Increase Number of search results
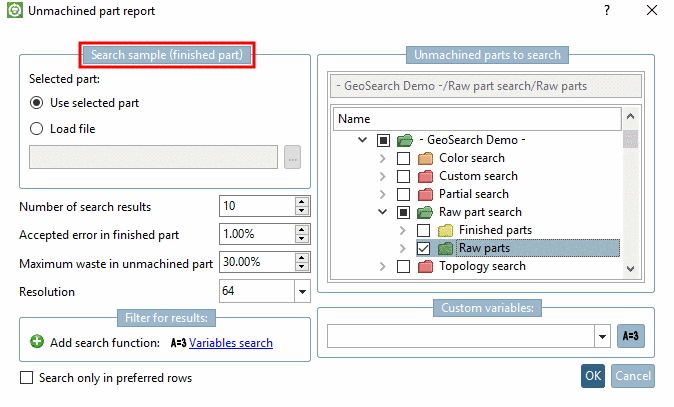Image resolution: width=674 pixels, height=407 pixels. pyautogui.click(x=302, y=202)
